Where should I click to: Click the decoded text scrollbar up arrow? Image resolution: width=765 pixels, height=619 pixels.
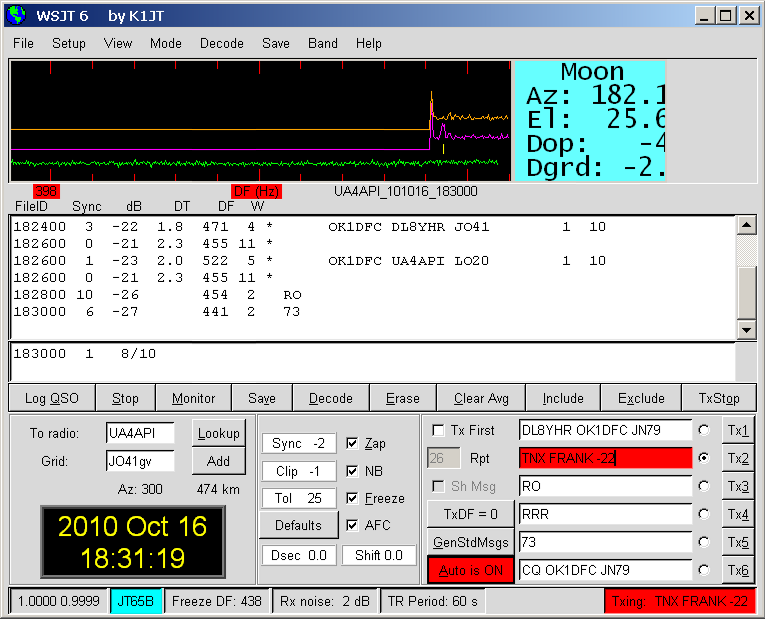[746, 225]
